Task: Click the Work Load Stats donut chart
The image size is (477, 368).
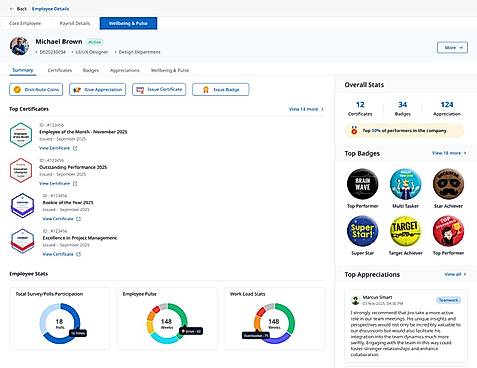Action: click(x=274, y=323)
